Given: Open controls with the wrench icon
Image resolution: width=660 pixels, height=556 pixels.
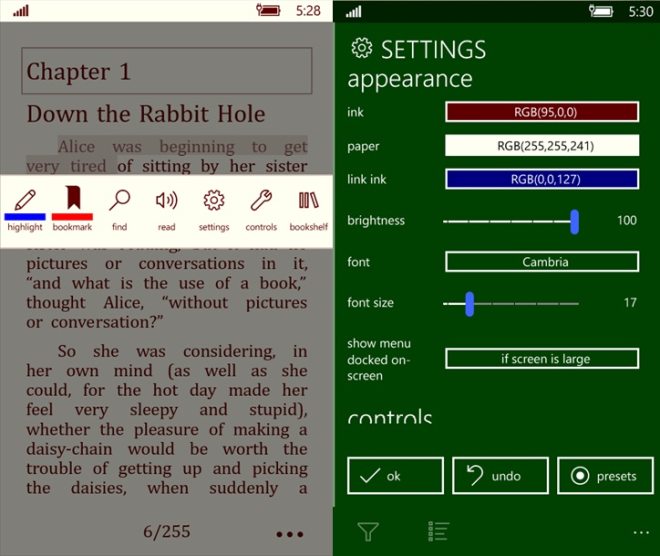Looking at the screenshot, I should point(261,200).
